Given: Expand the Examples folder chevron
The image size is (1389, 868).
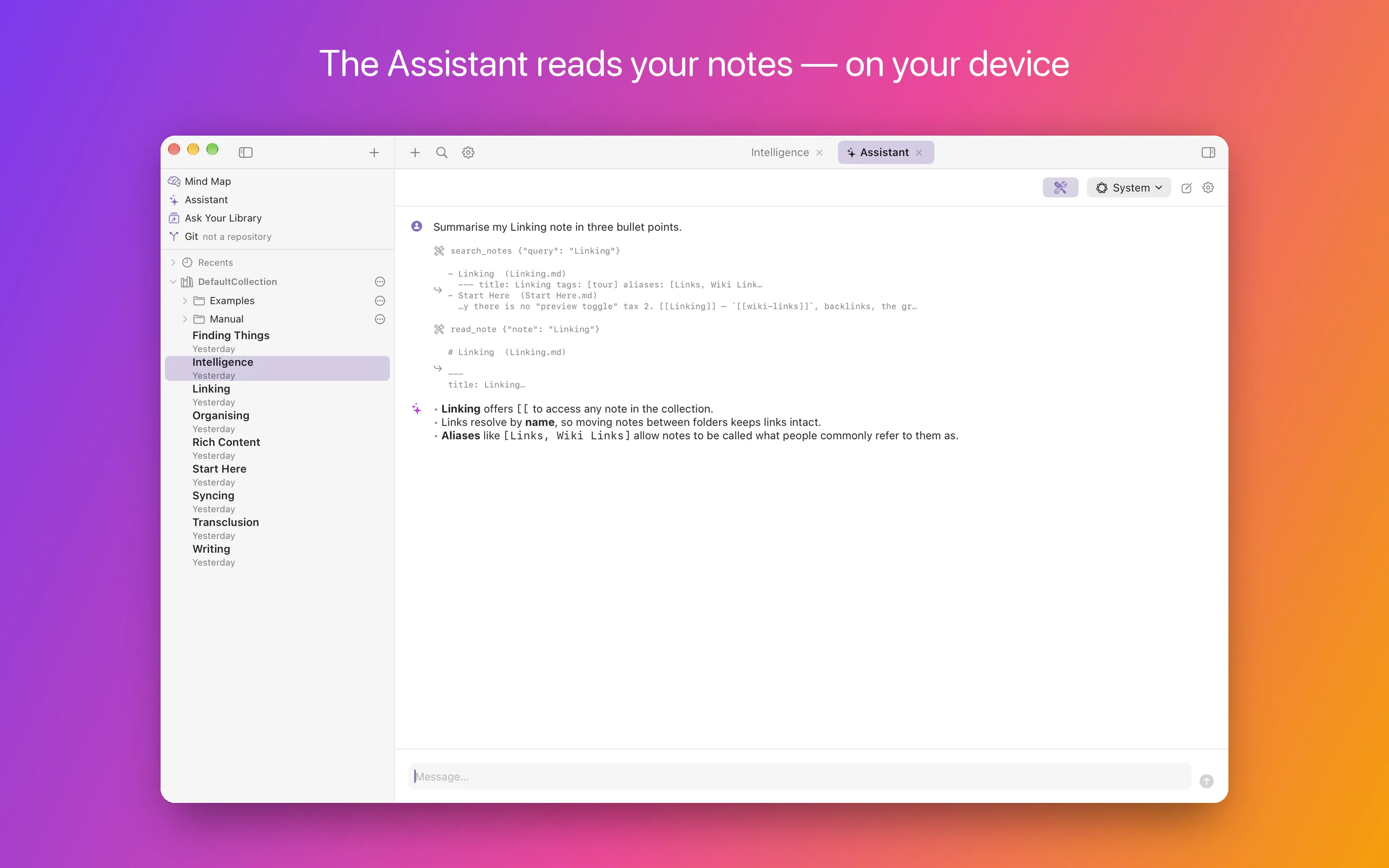Looking at the screenshot, I should (x=185, y=301).
